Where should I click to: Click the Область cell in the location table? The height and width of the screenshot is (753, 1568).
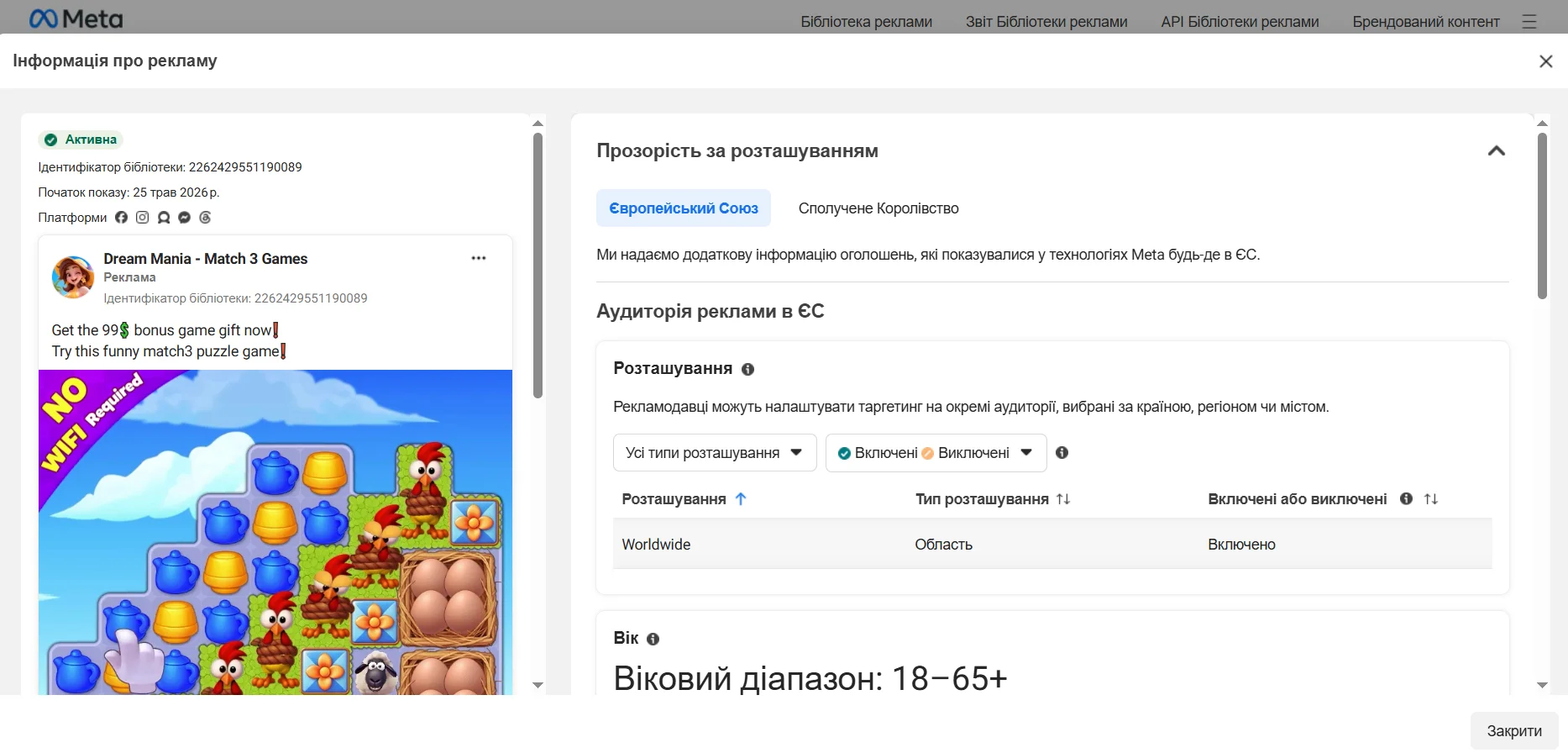click(943, 545)
